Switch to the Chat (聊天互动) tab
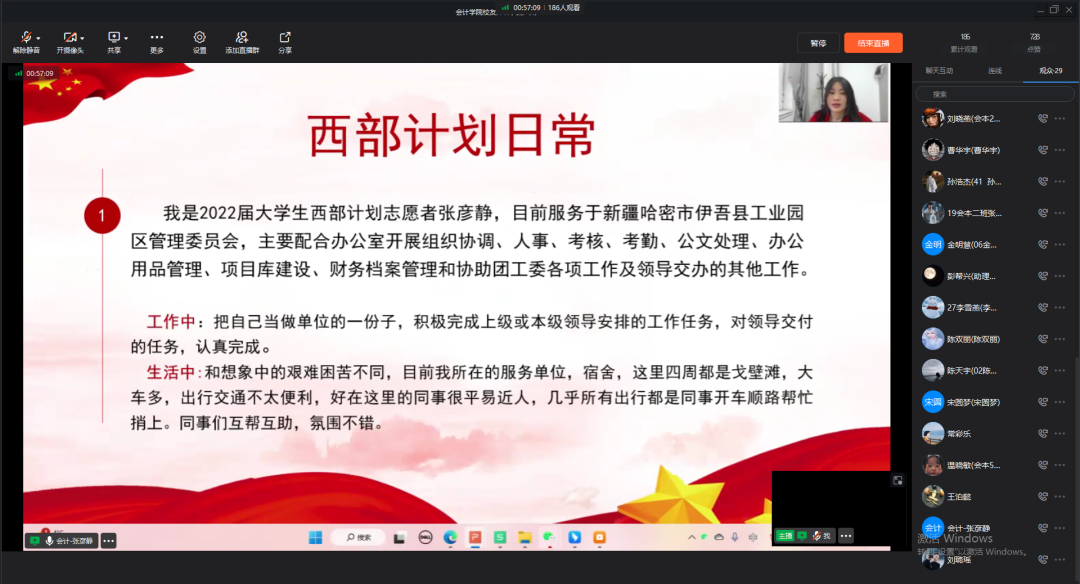 [938, 71]
